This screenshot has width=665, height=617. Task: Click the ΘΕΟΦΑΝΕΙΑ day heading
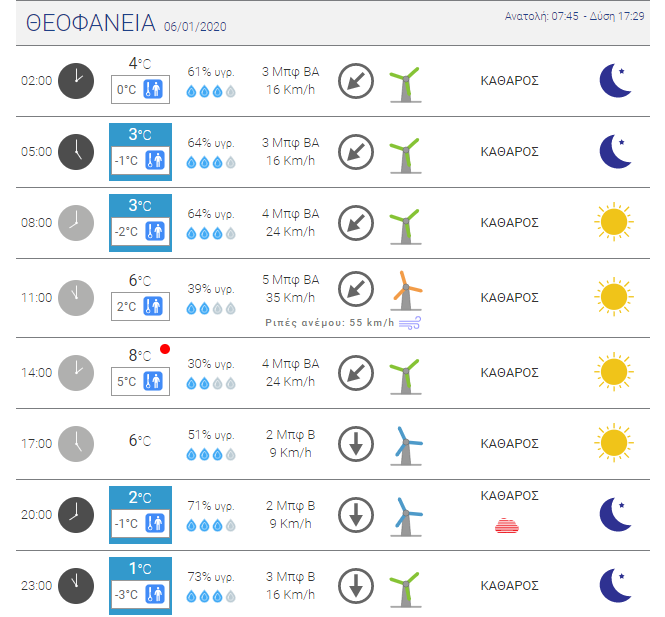(90, 23)
